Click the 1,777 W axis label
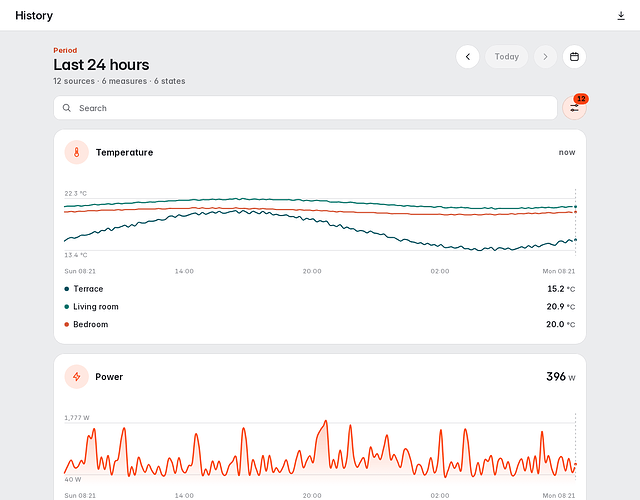Image resolution: width=640 pixels, height=500 pixels. 77,418
